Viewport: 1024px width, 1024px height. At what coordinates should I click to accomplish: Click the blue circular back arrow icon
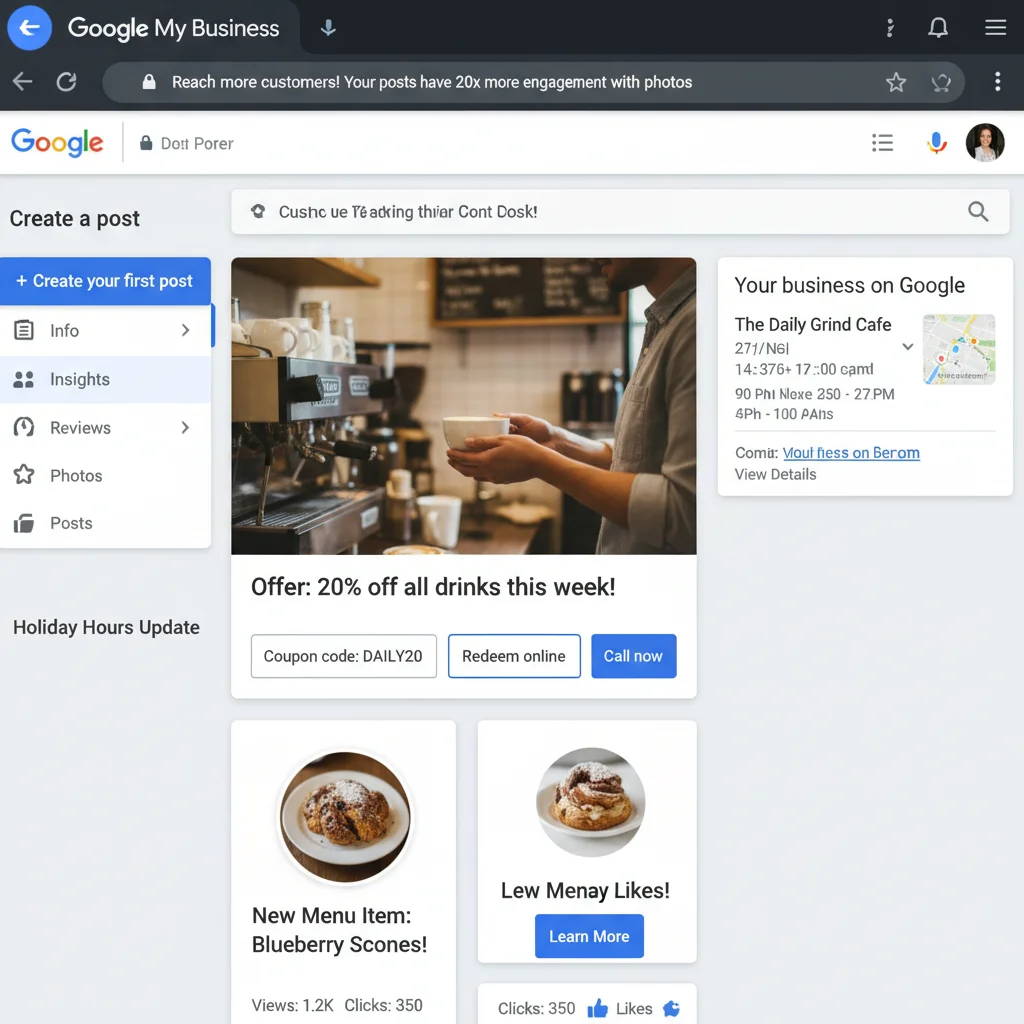tap(29, 28)
